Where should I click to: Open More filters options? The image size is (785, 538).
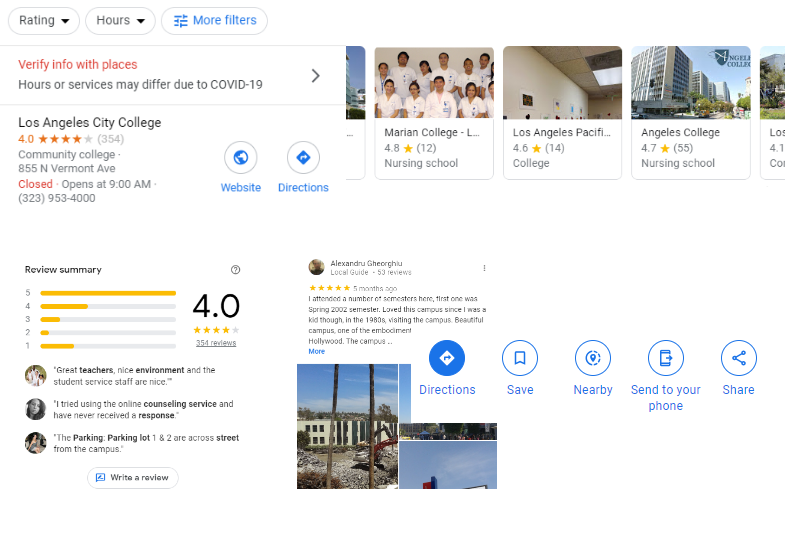pos(214,21)
